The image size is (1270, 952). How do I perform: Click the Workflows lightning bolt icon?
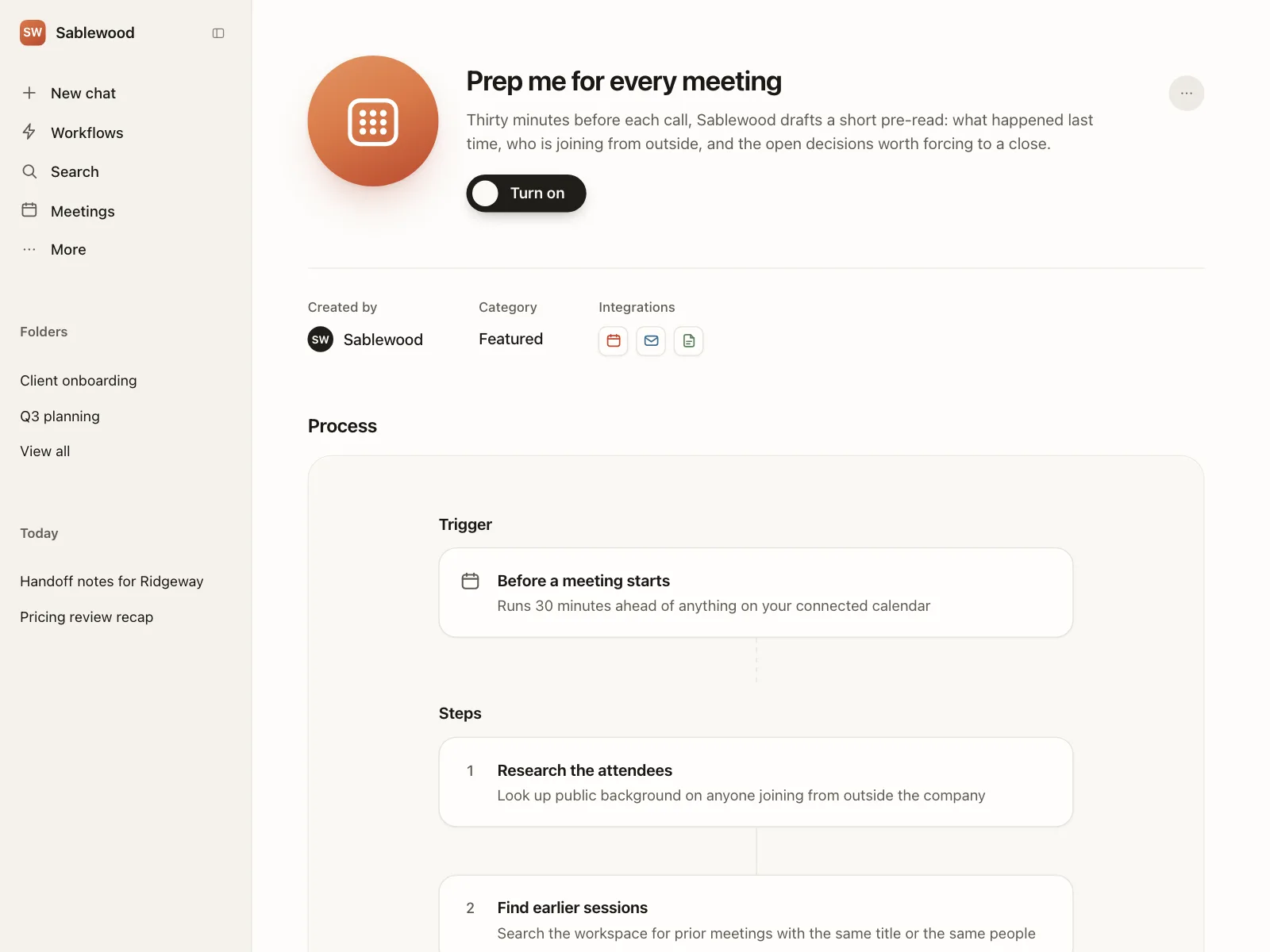pos(29,132)
